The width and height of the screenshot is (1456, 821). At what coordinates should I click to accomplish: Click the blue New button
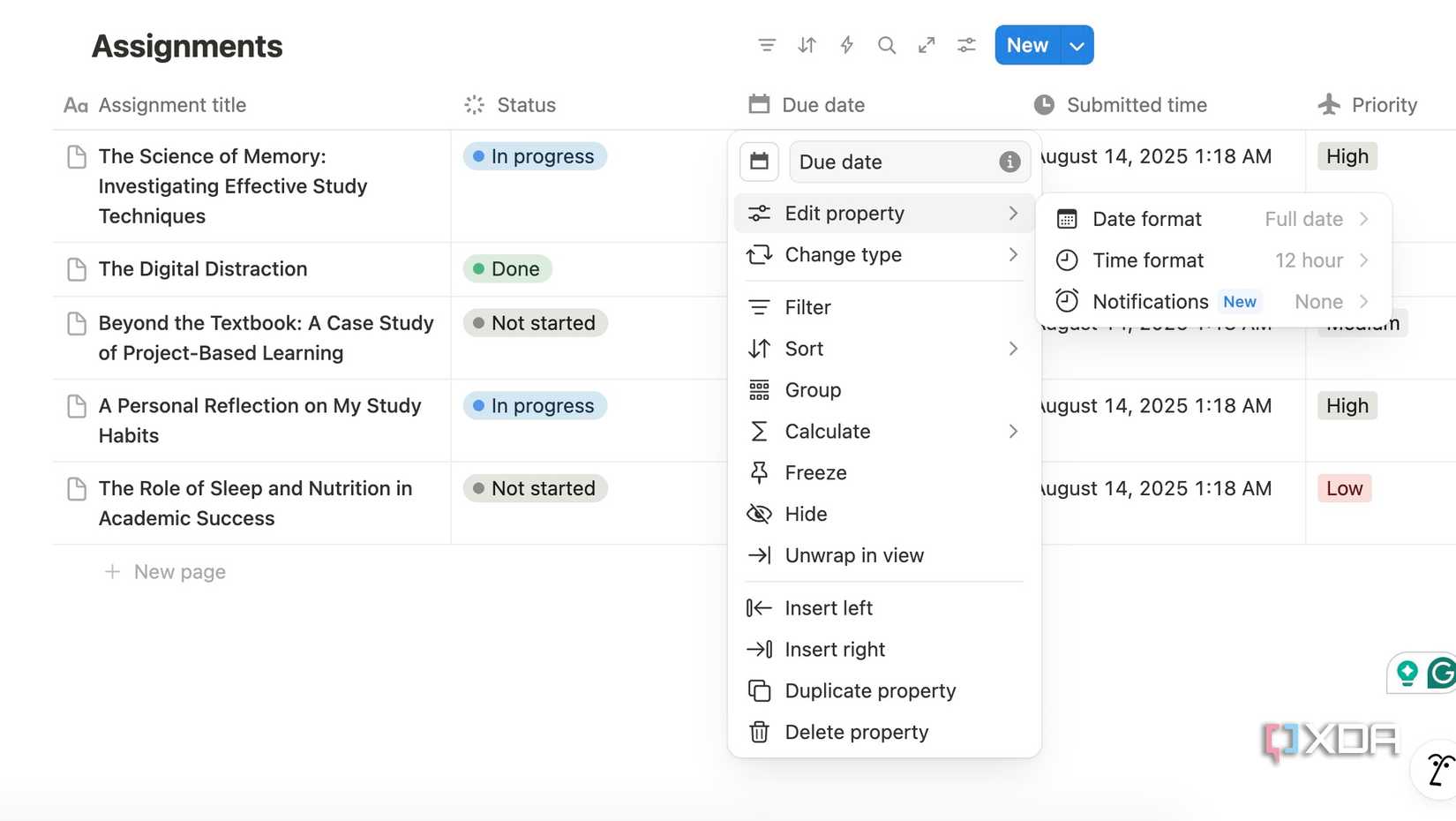1026,46
